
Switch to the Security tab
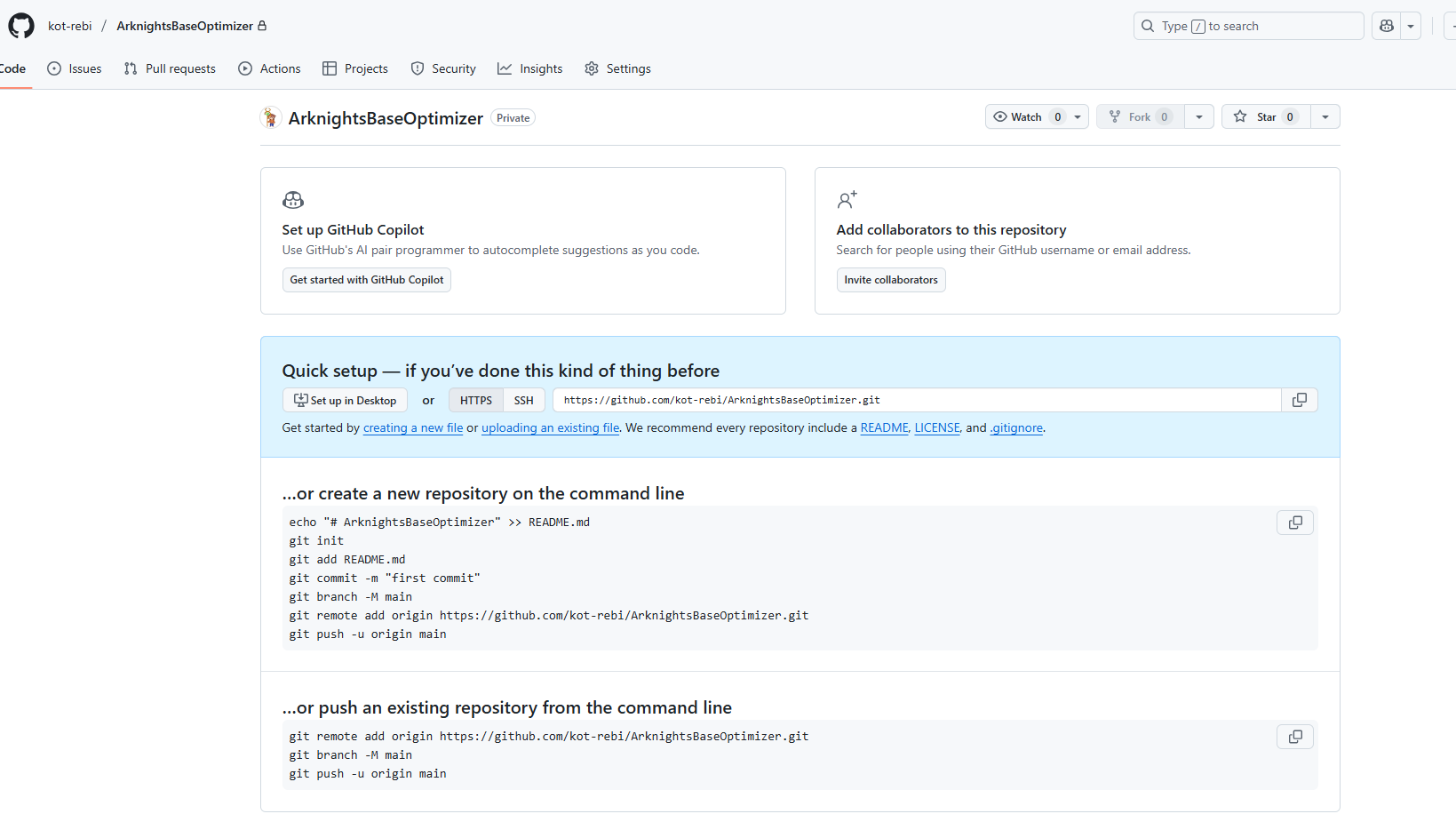(x=443, y=68)
